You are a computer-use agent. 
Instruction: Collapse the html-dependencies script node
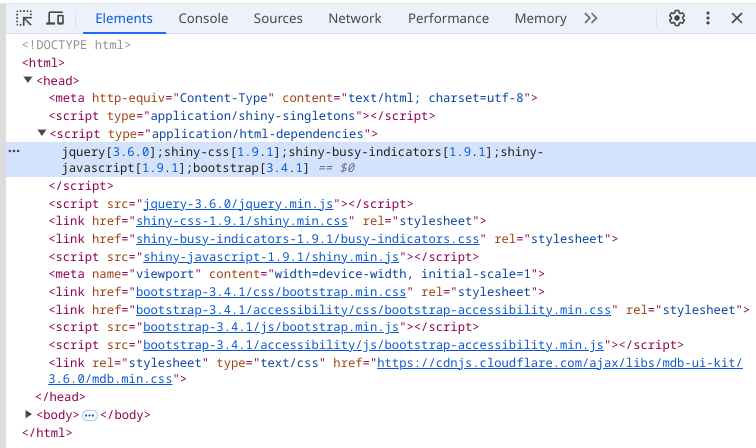coord(42,133)
